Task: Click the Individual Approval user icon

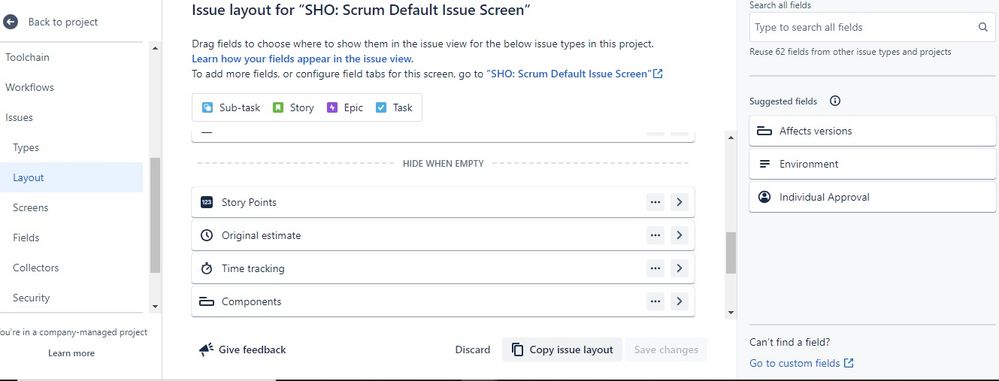Action: 765,197
